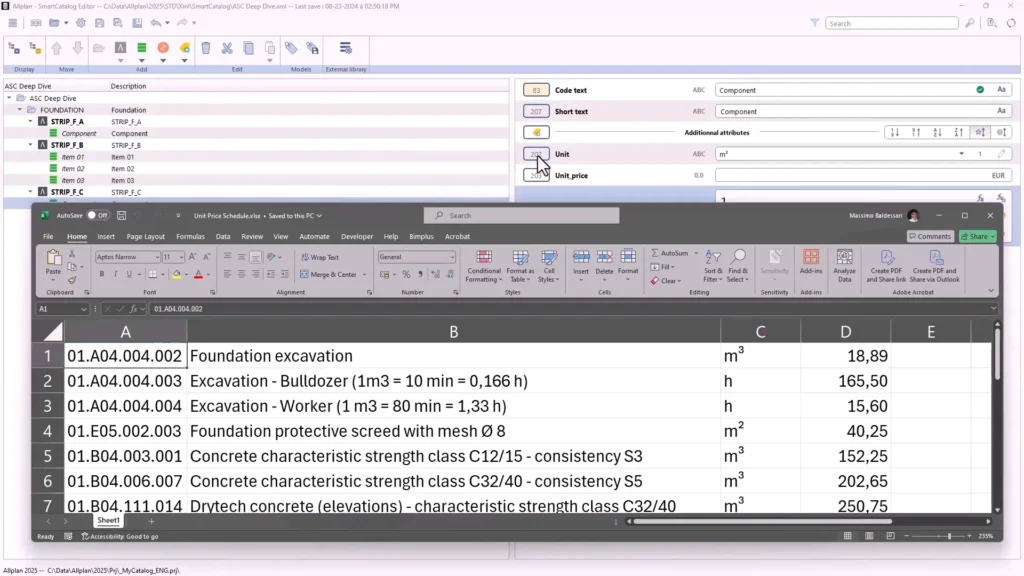Select the Models tag icon in SmartCatalog toolbar
Viewport: 1024px width, 576px height.
(x=291, y=47)
